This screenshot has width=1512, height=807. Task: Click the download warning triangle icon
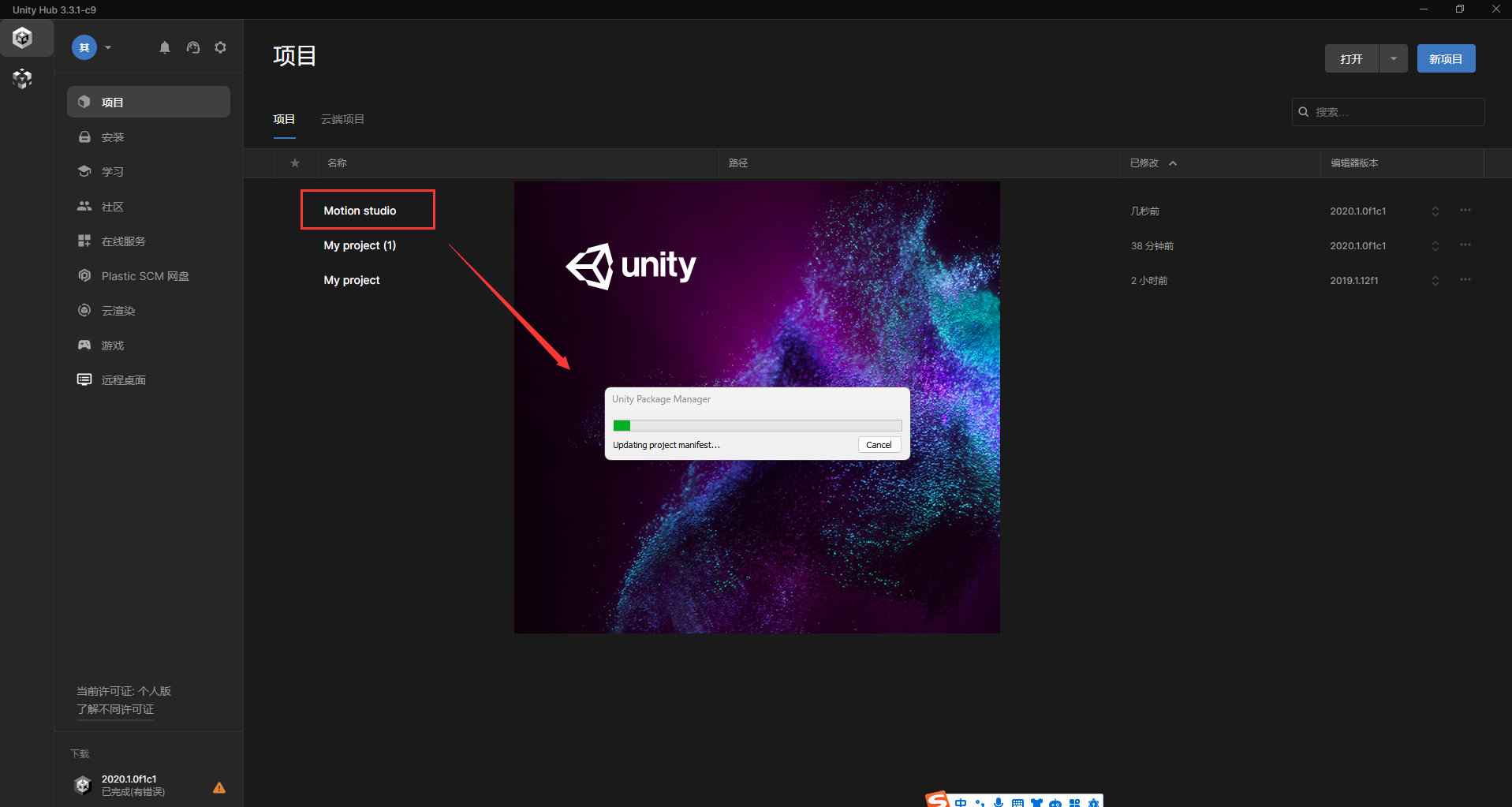(x=219, y=787)
